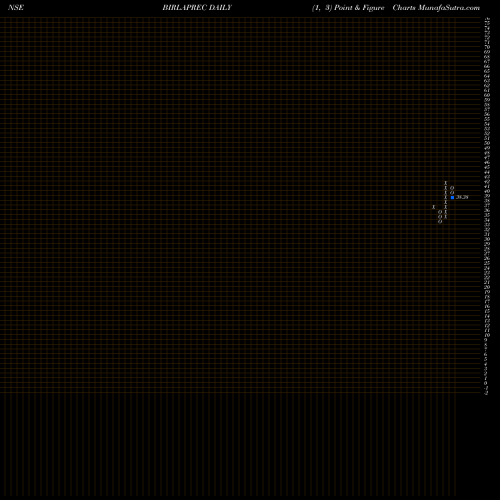Image resolution: width=500 pixels, height=500 pixels.
Task: Click the 'BIRLAPREC DAILY' chart title
Action: [197, 8]
